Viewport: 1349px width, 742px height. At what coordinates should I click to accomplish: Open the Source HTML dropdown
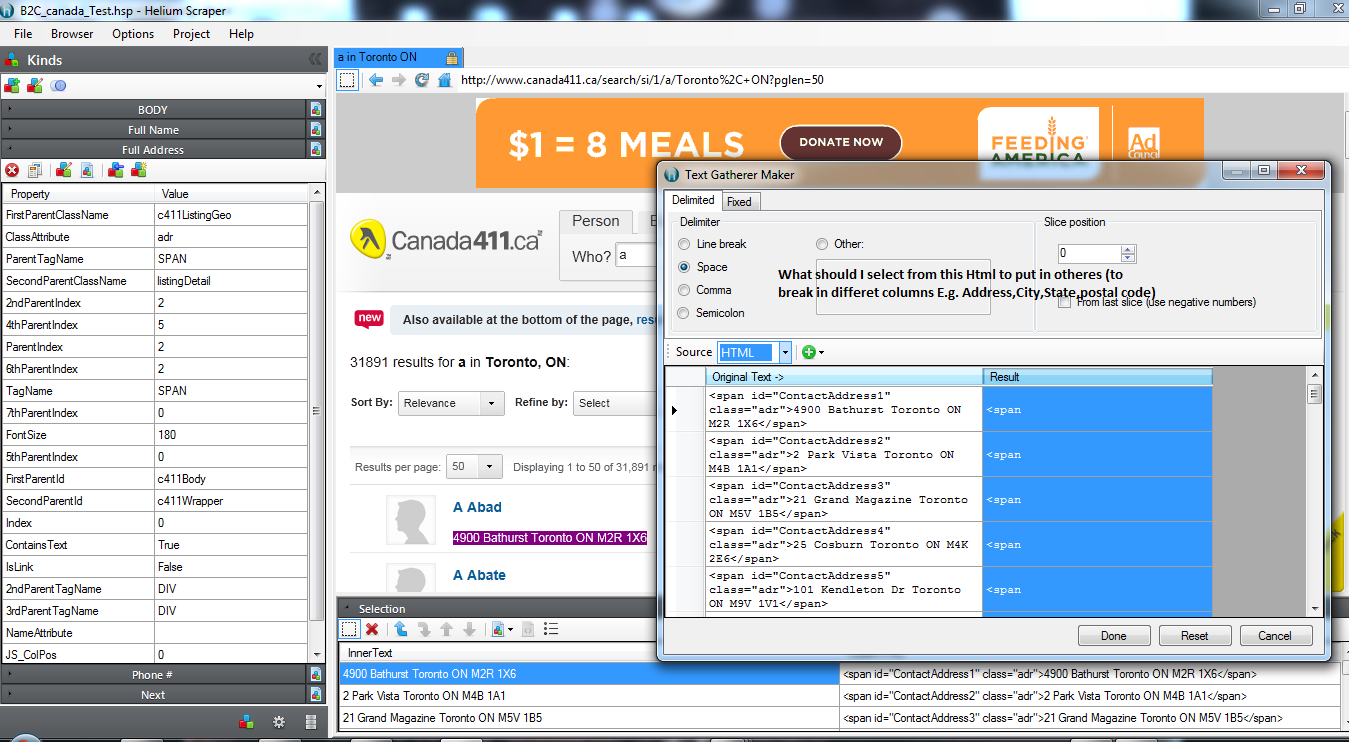[x=785, y=352]
